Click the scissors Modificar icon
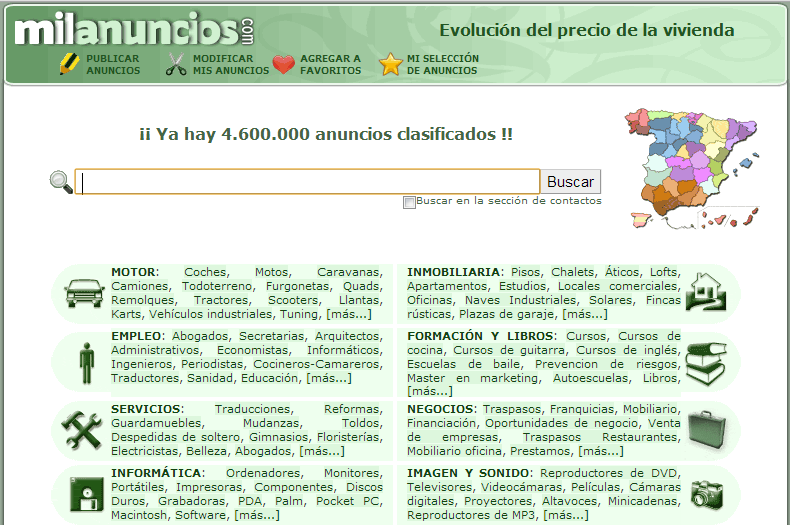 click(x=176, y=64)
